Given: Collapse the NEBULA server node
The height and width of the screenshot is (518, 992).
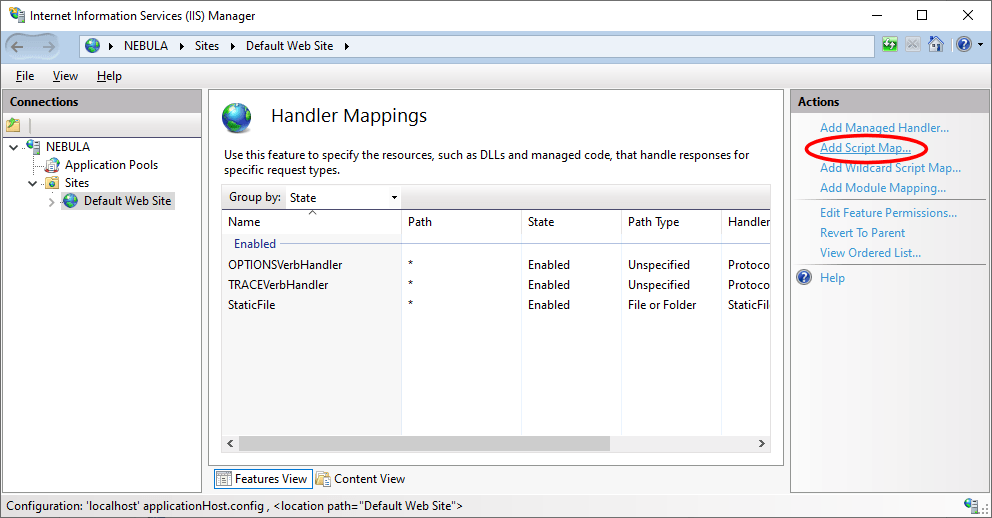Looking at the screenshot, I should (14, 147).
